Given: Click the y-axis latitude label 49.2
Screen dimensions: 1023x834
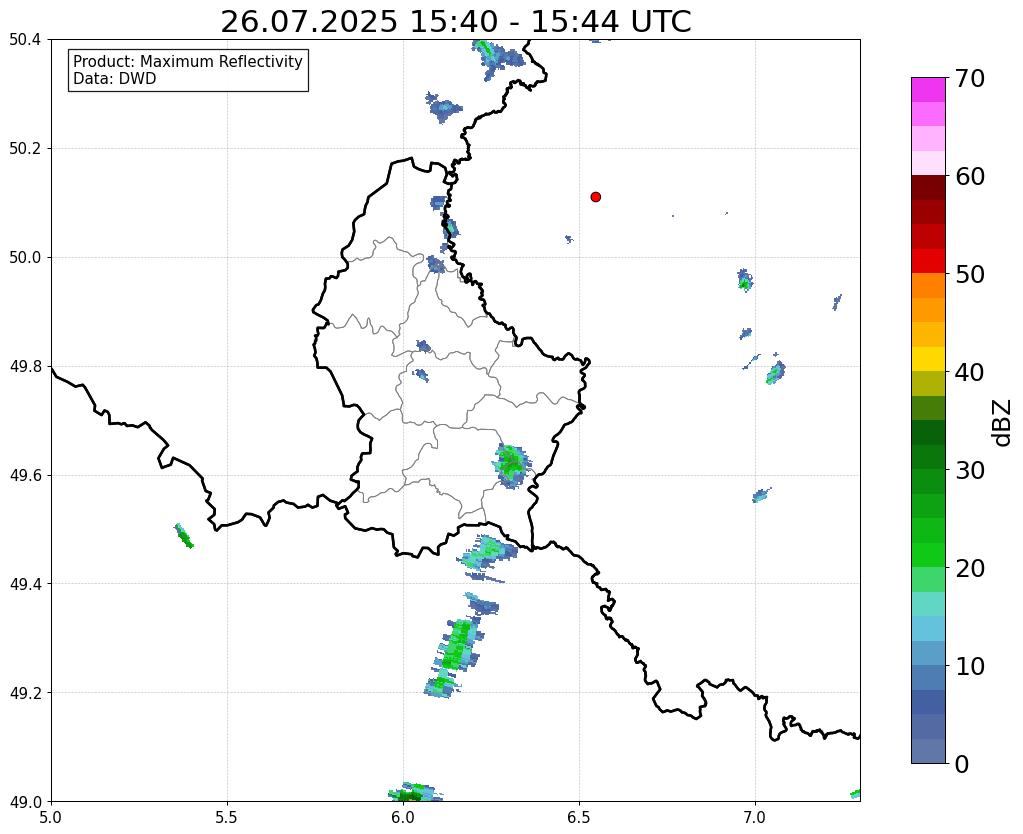Looking at the screenshot, I should point(25,693).
